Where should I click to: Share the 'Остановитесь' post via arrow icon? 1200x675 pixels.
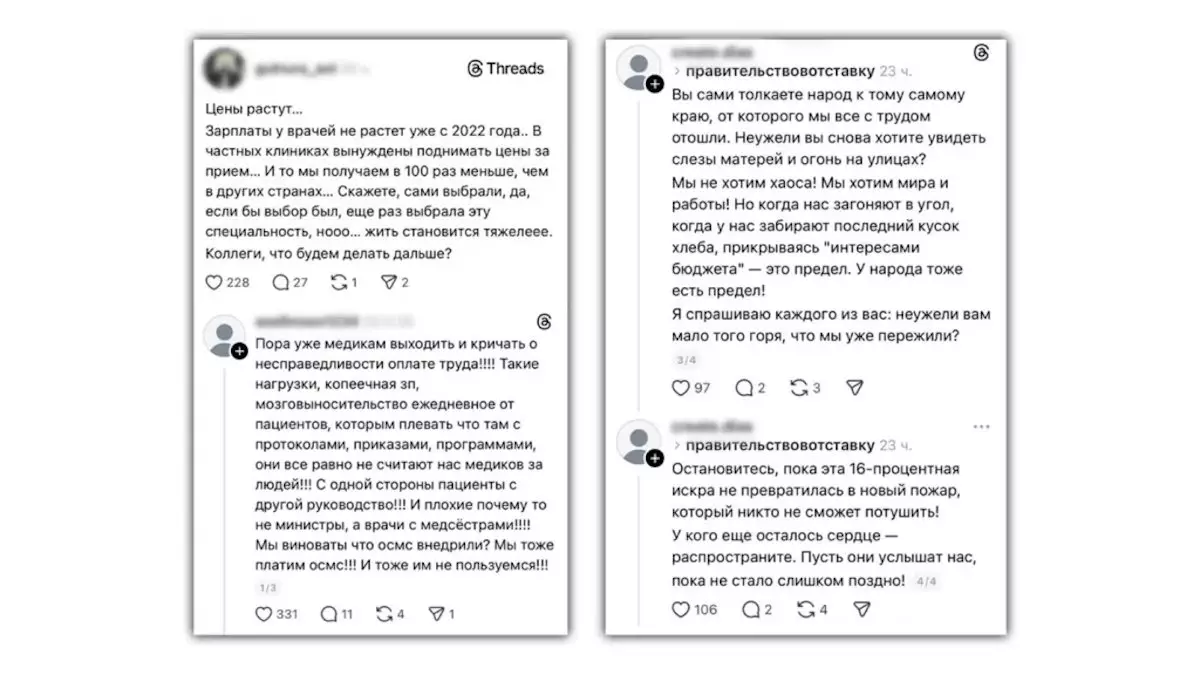coord(861,609)
